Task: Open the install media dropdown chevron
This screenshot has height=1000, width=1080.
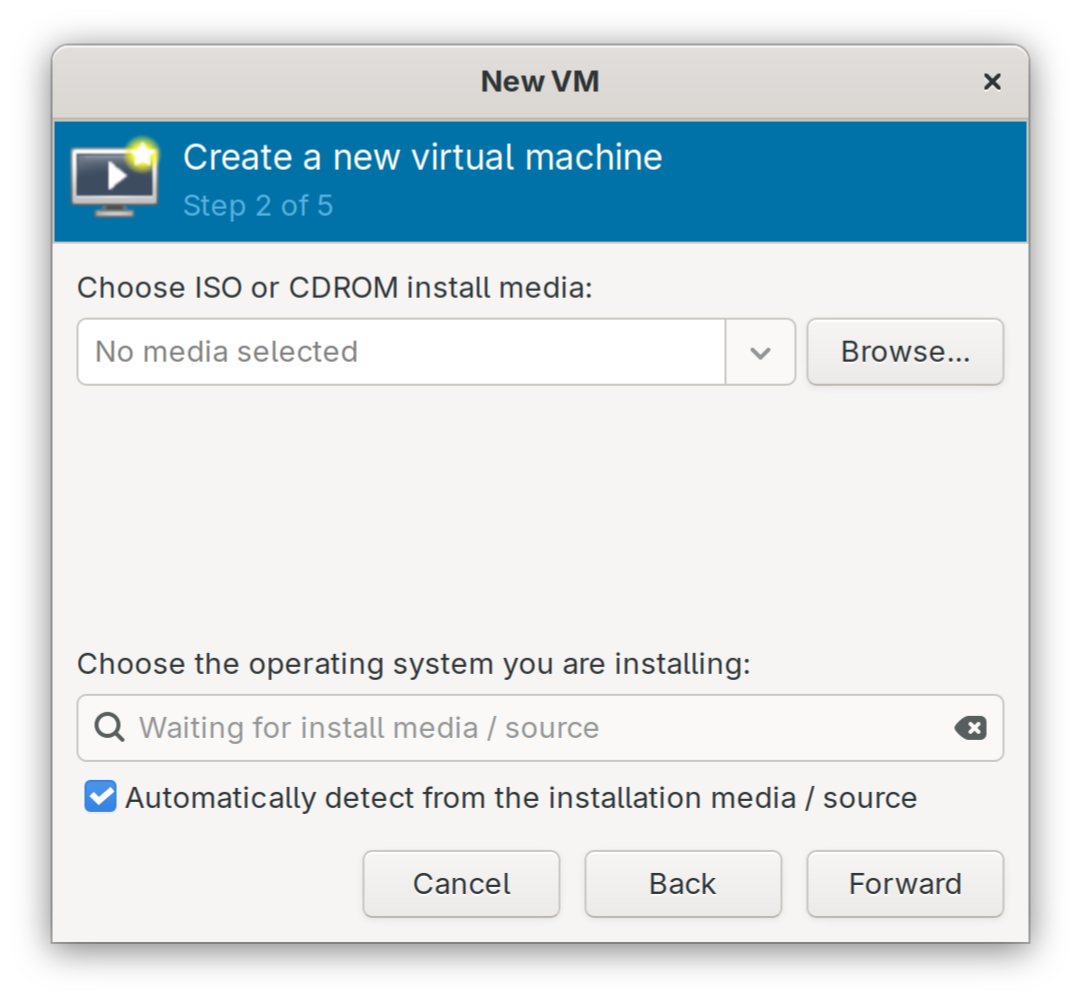Action: 761,352
